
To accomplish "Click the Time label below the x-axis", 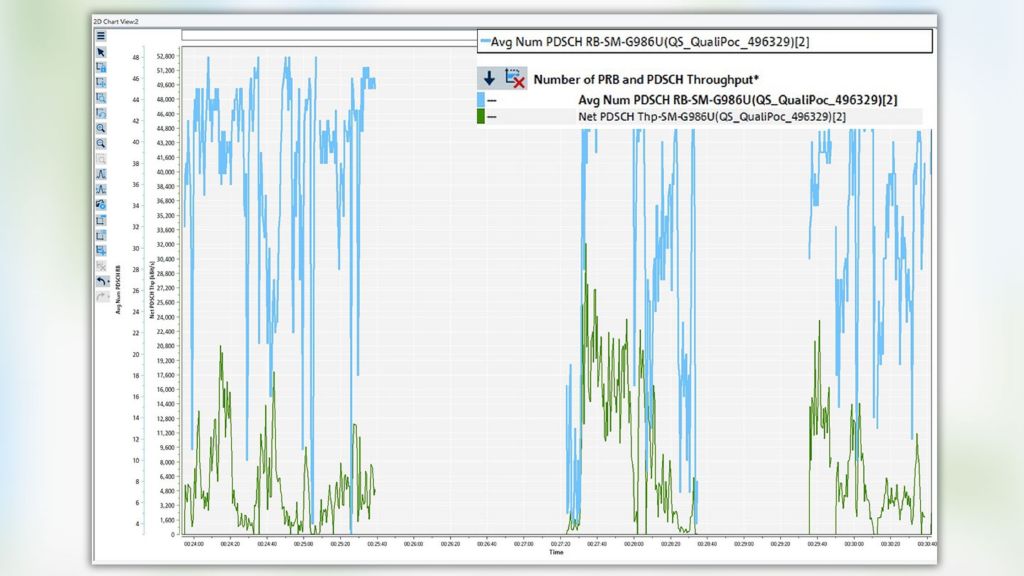I will coord(555,552).
